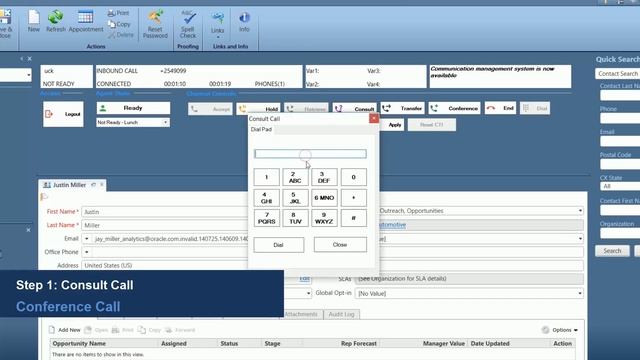This screenshot has height=360, width=640.
Task: Click the Consult call button
Action: click(354, 109)
